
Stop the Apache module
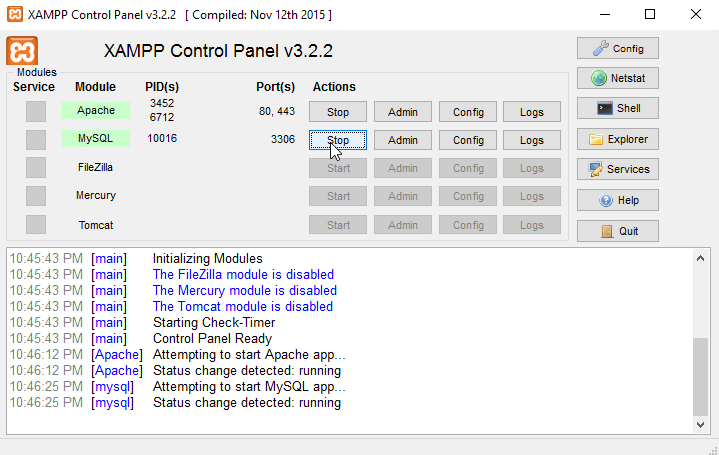tap(337, 112)
